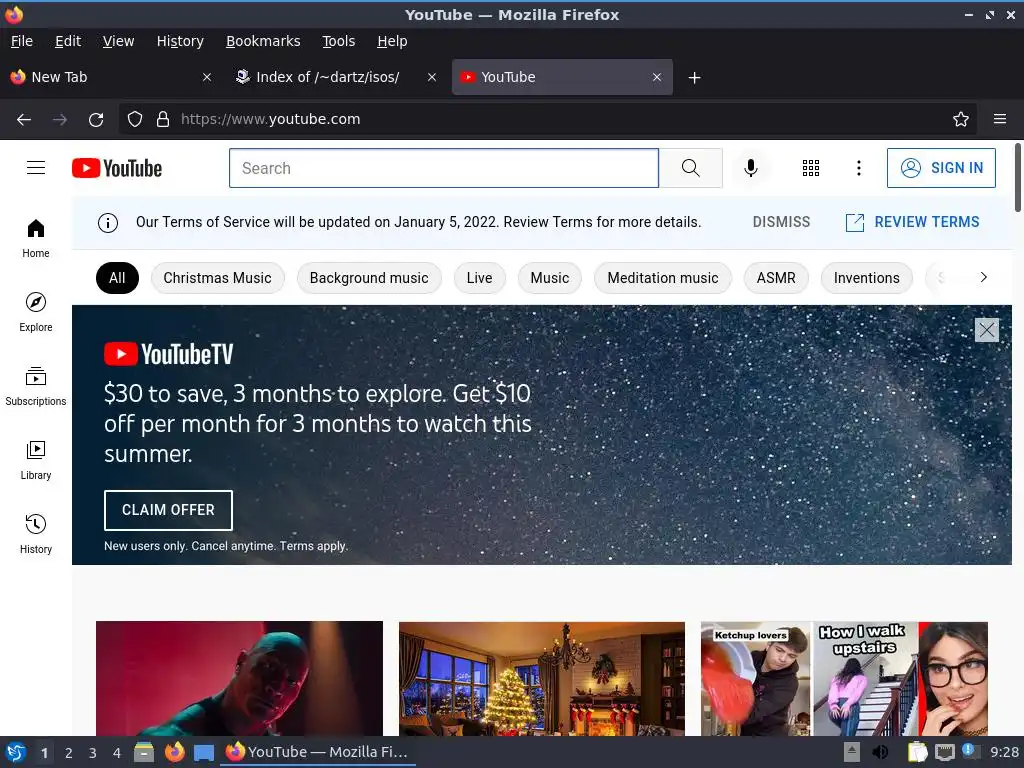1024x768 pixels.
Task: Select Inventions chip
Action: point(867,278)
